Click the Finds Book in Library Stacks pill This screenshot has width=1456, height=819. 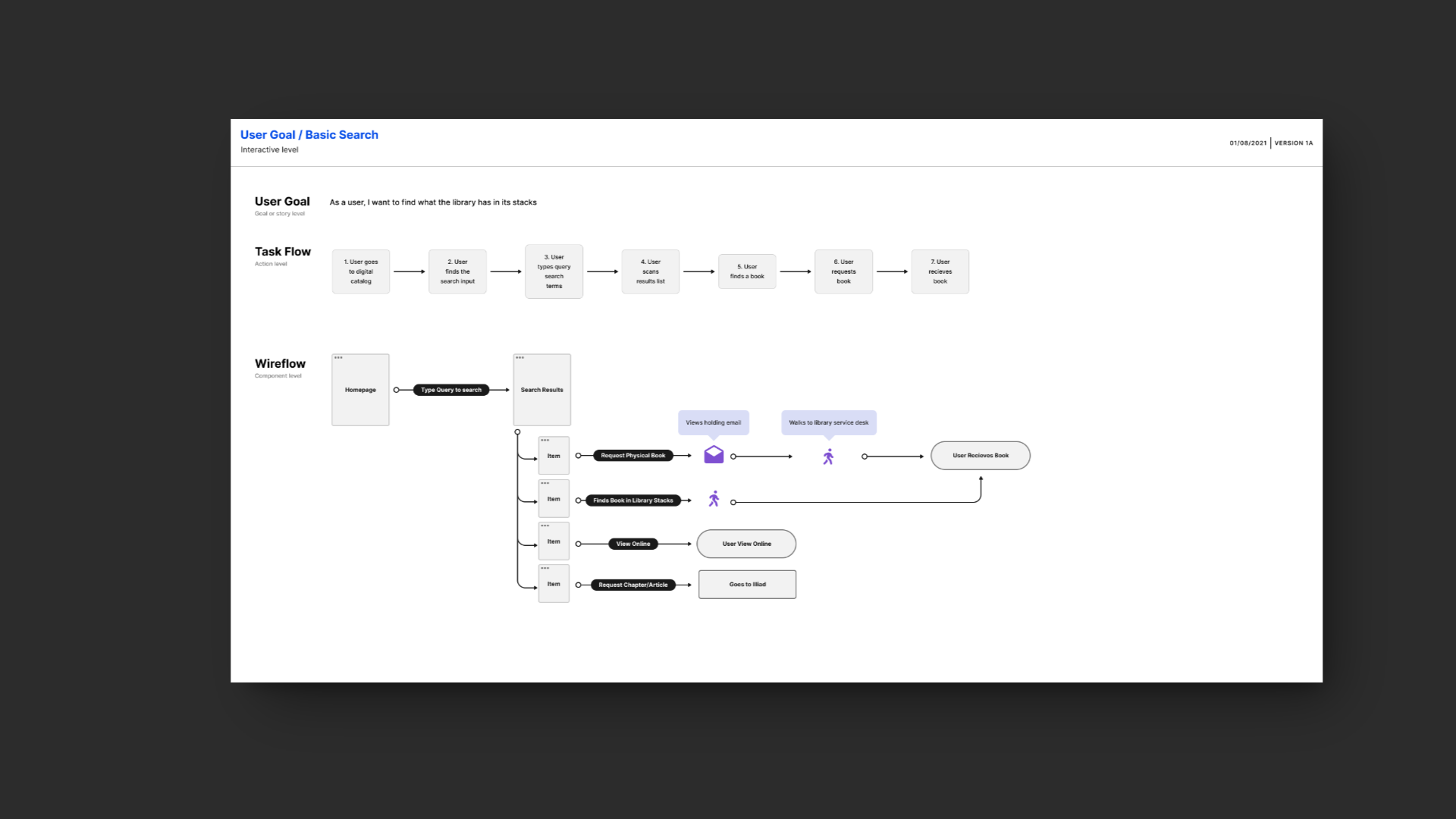[x=632, y=500]
